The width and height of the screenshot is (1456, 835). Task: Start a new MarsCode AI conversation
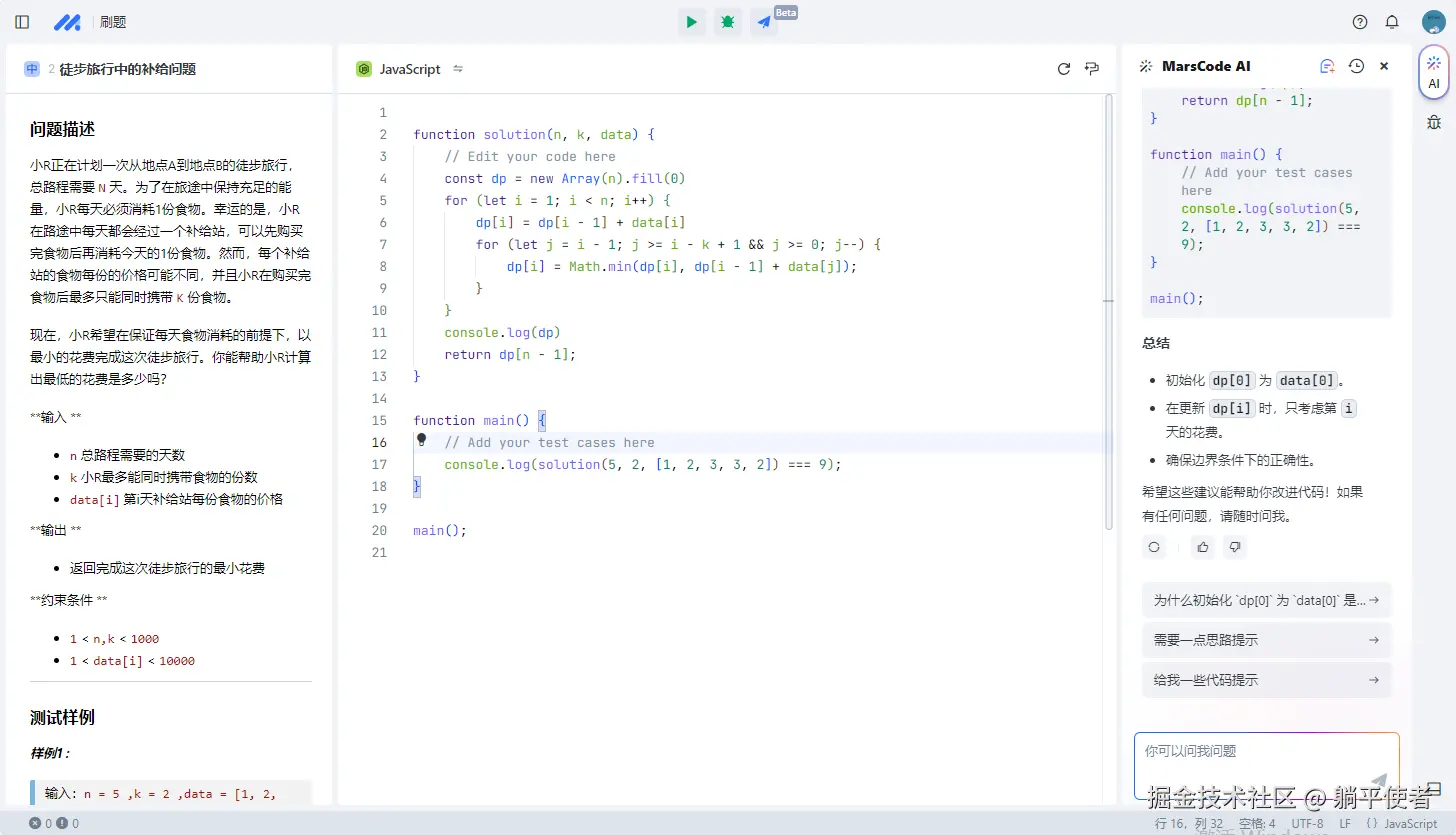[1327, 66]
